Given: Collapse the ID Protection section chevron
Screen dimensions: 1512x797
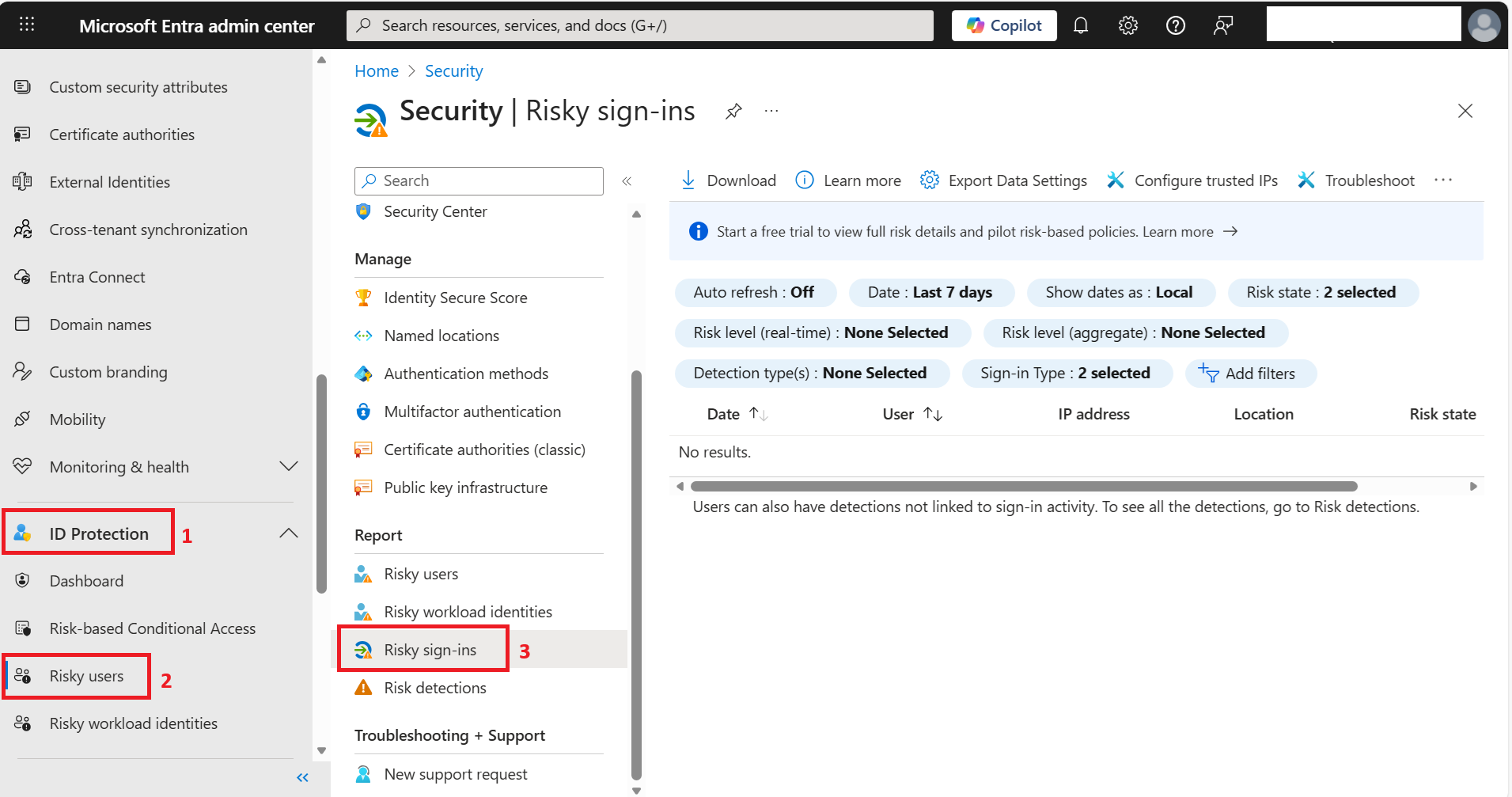Looking at the screenshot, I should 289,533.
